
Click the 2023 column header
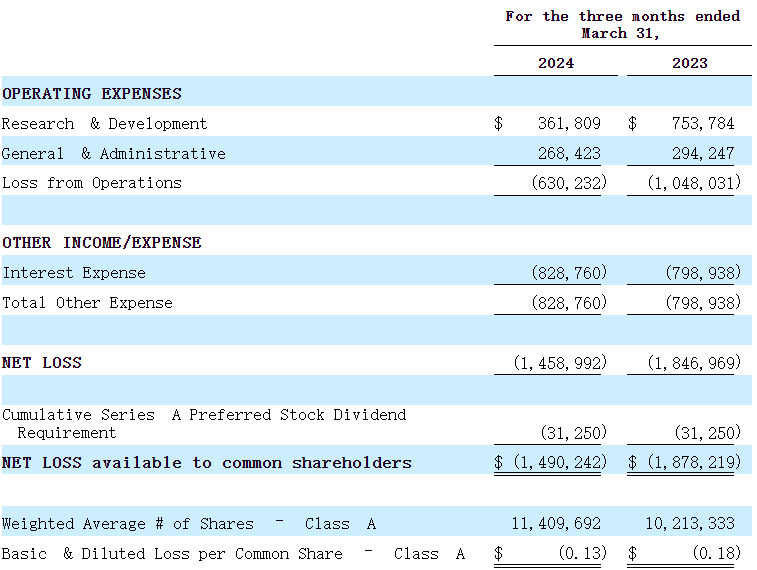click(689, 63)
